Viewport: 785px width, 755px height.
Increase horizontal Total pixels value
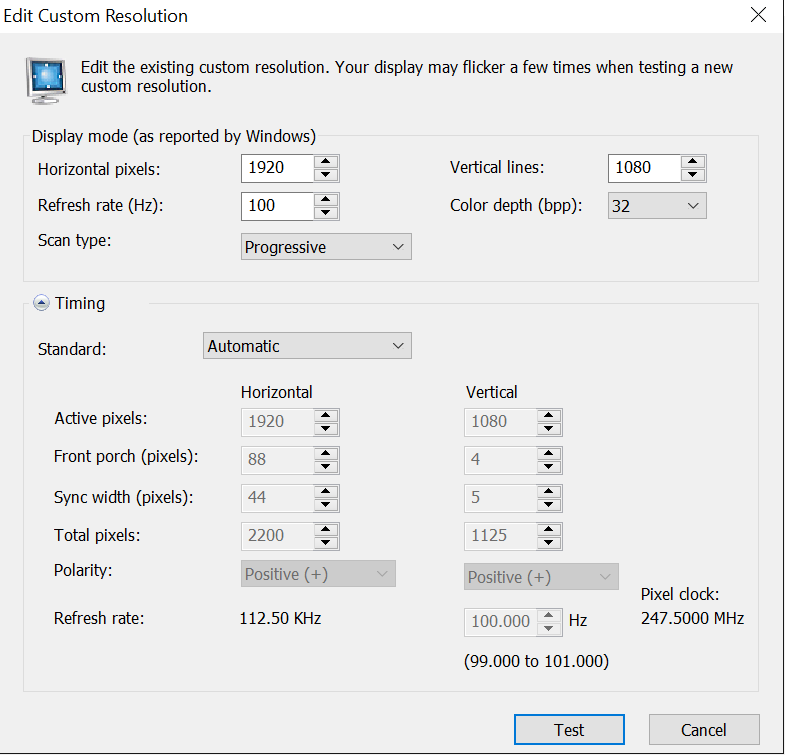[326, 529]
